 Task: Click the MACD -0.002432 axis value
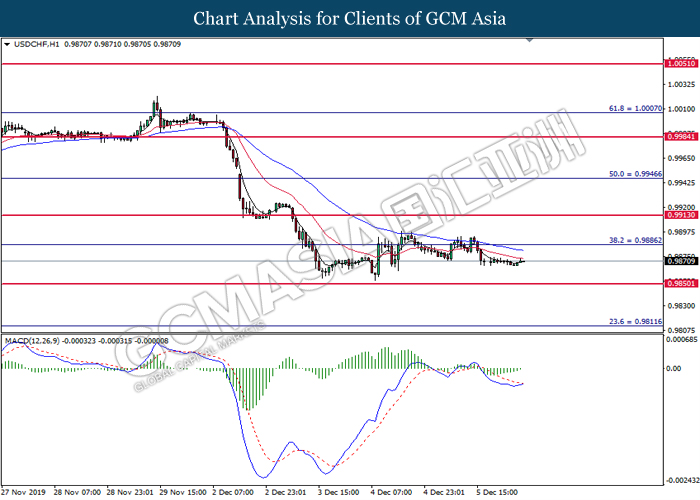(682, 479)
